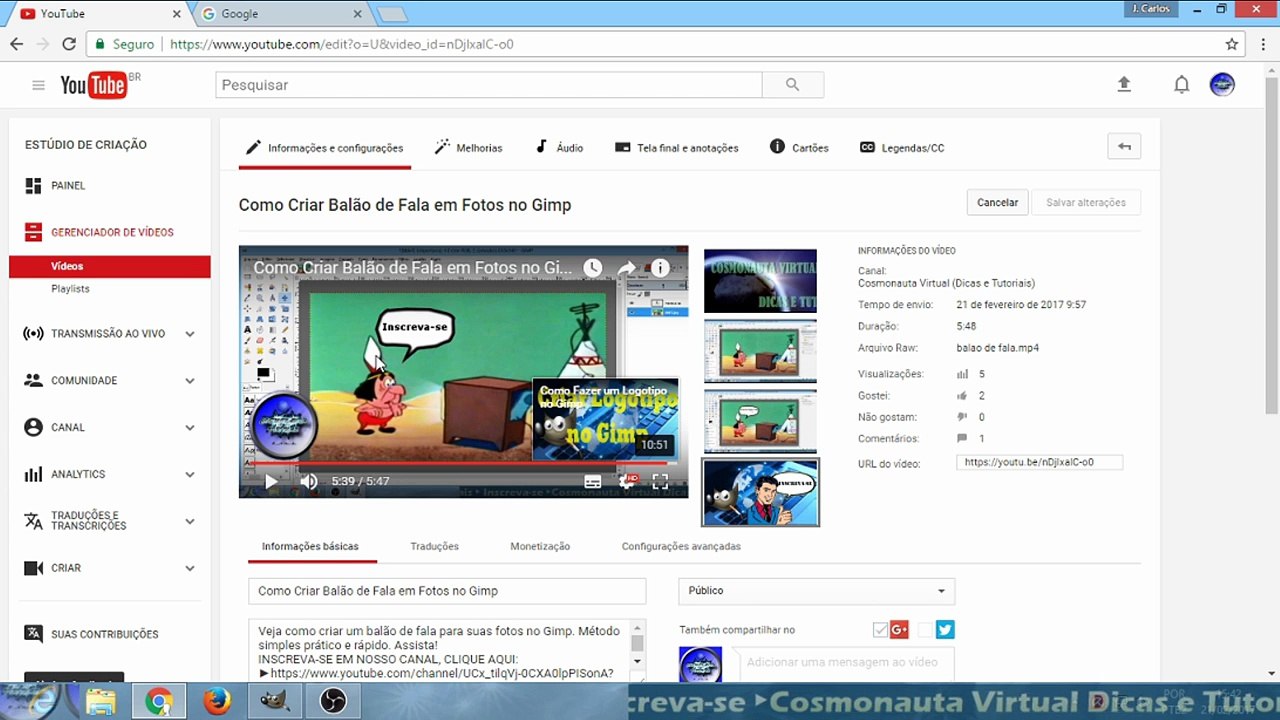
Task: Open Firefox from the taskbar
Action: (216, 702)
